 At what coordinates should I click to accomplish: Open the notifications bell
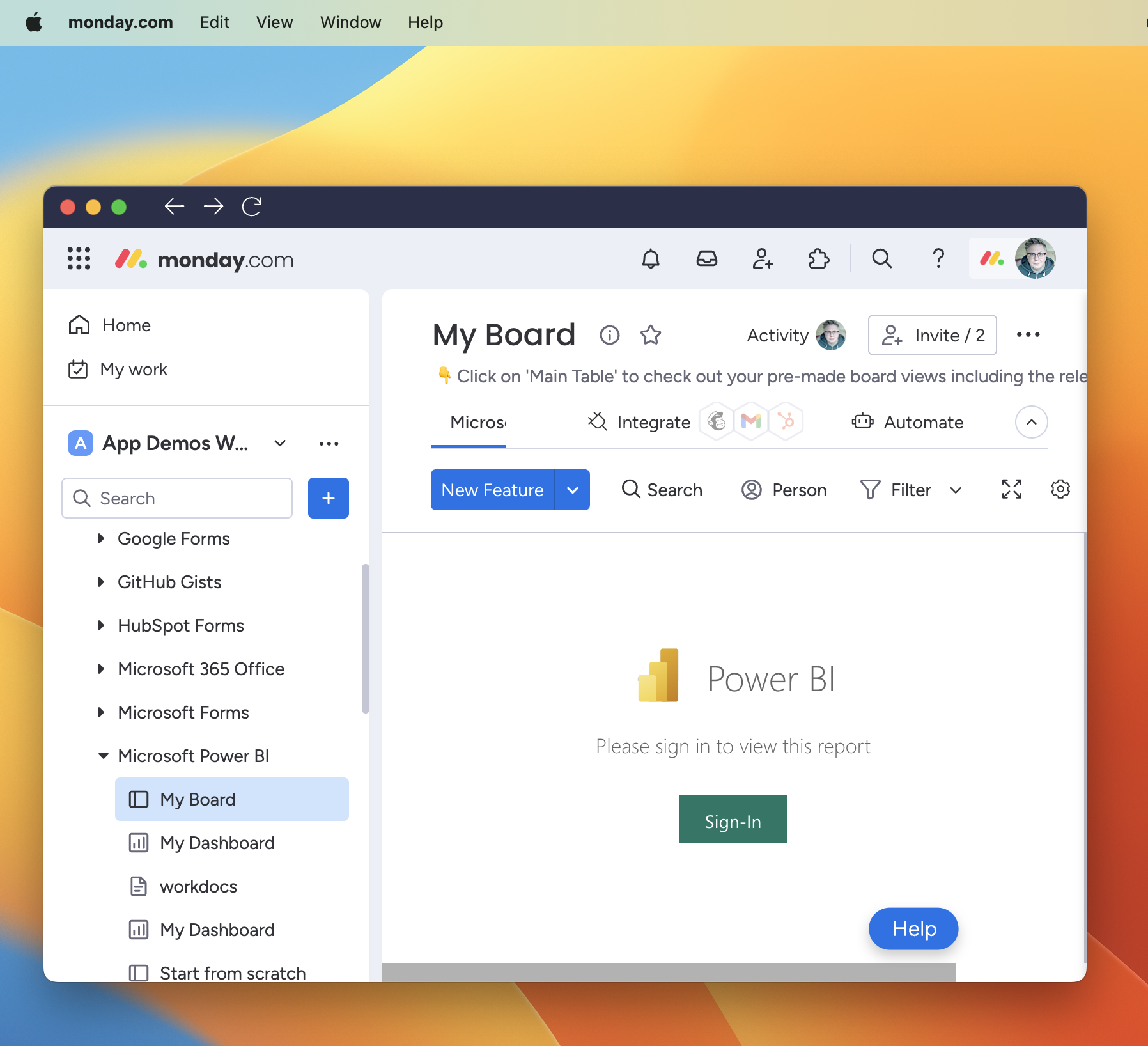[650, 259]
